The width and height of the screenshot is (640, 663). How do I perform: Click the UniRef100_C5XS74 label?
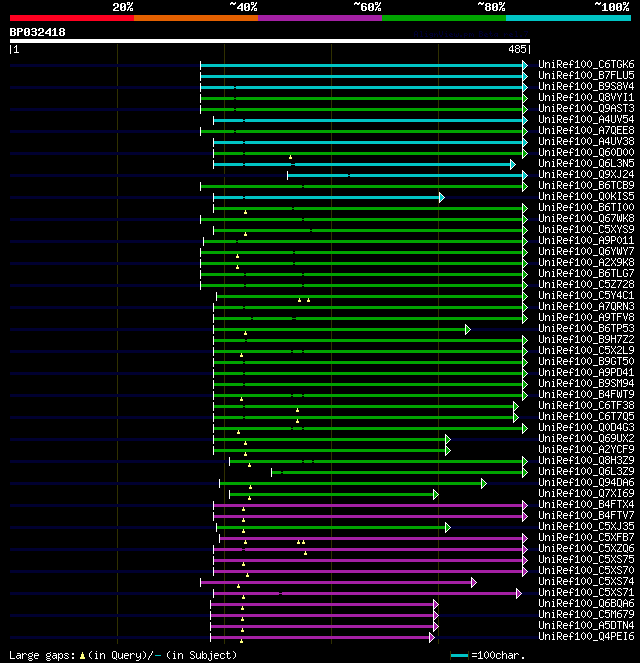pyautogui.click(x=586, y=581)
